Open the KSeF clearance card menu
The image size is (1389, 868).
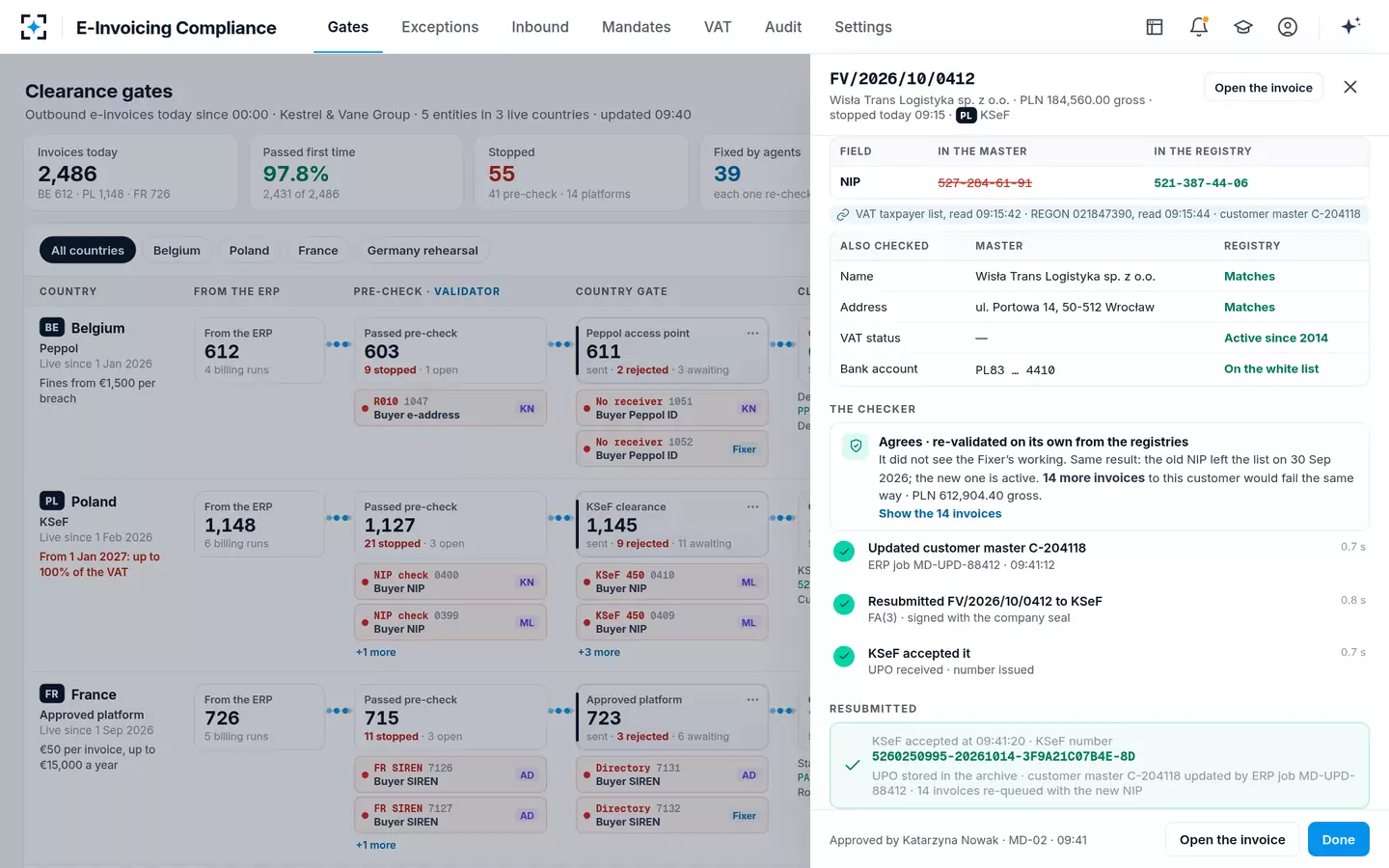click(752, 507)
